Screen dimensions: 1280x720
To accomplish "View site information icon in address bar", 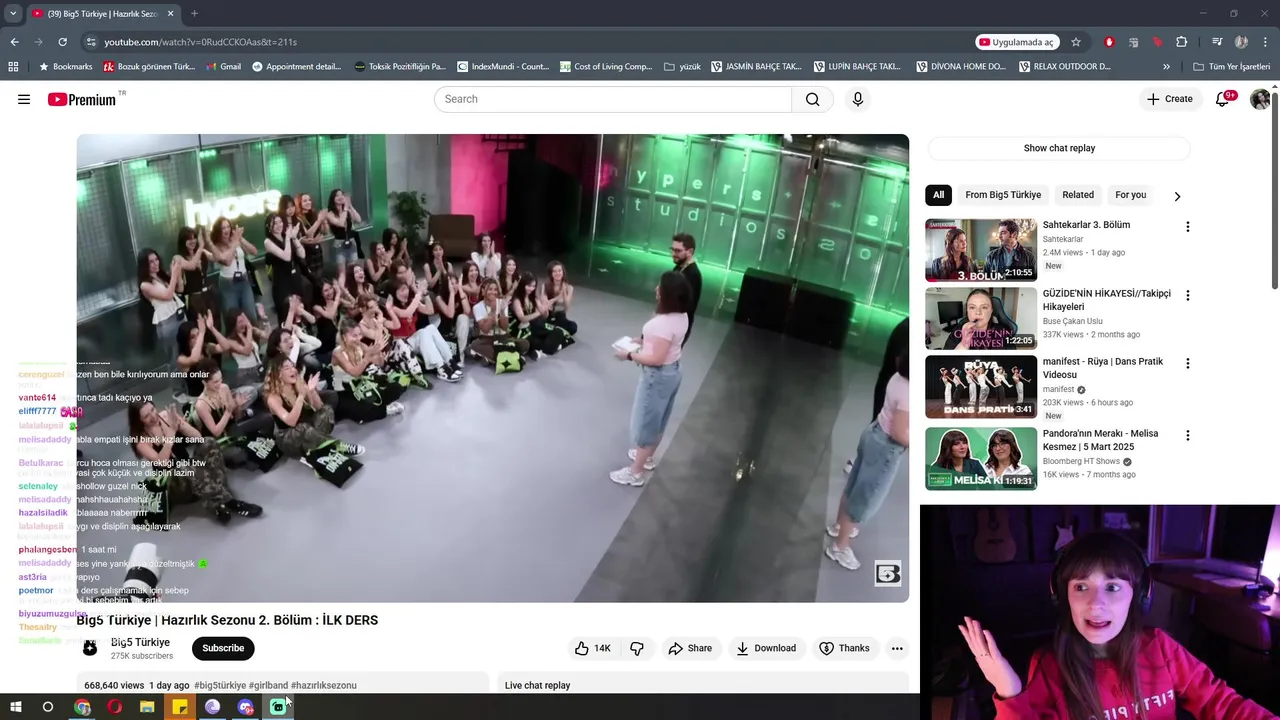I will pyautogui.click(x=91, y=42).
